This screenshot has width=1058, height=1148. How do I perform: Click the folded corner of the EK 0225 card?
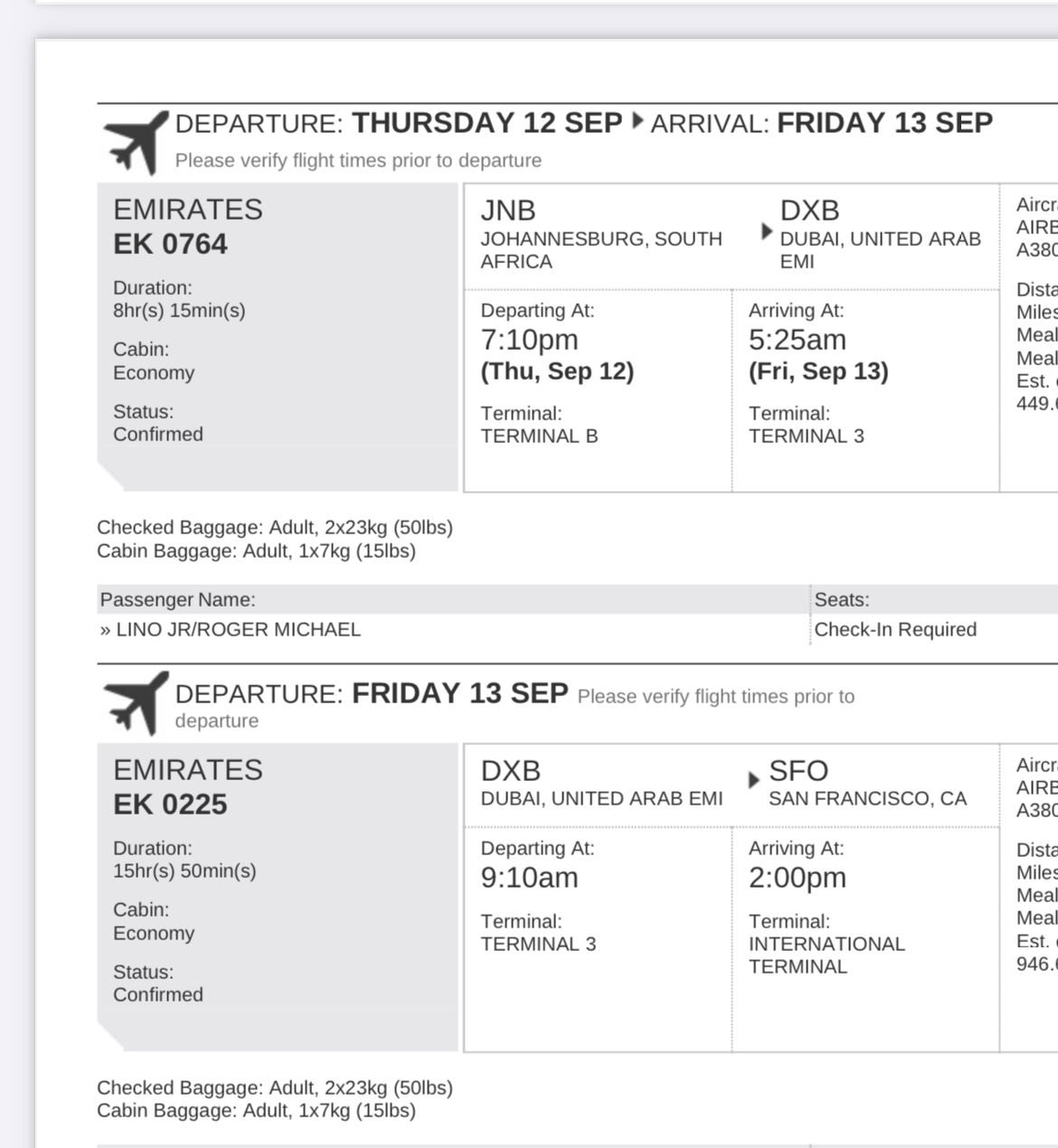pos(110,1036)
